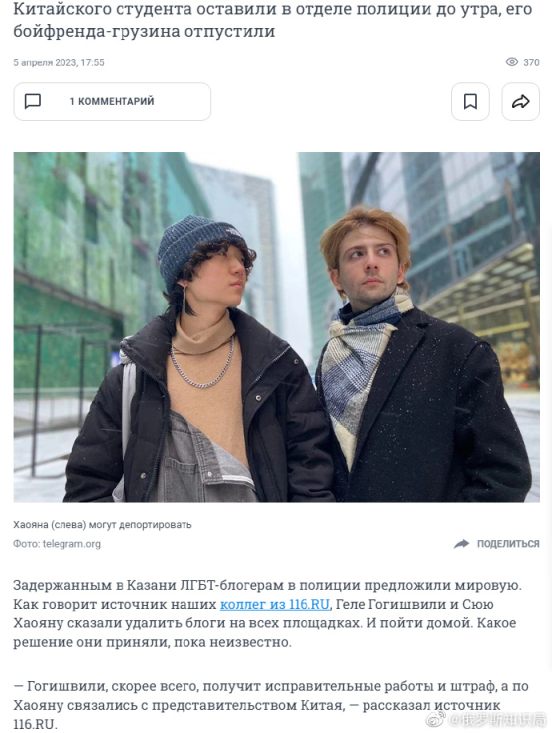This screenshot has width=552, height=733.
Task: Click the article headline text
Action: (272, 20)
